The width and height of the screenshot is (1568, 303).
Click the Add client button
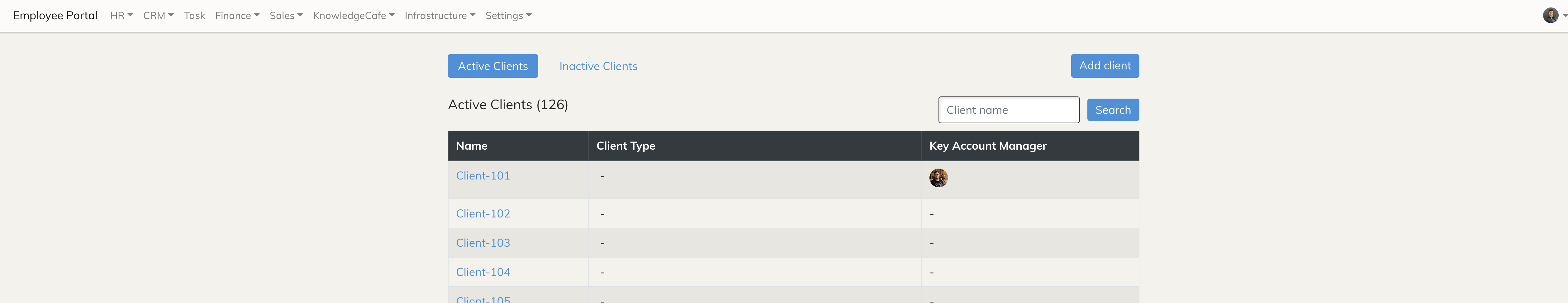[x=1105, y=66]
